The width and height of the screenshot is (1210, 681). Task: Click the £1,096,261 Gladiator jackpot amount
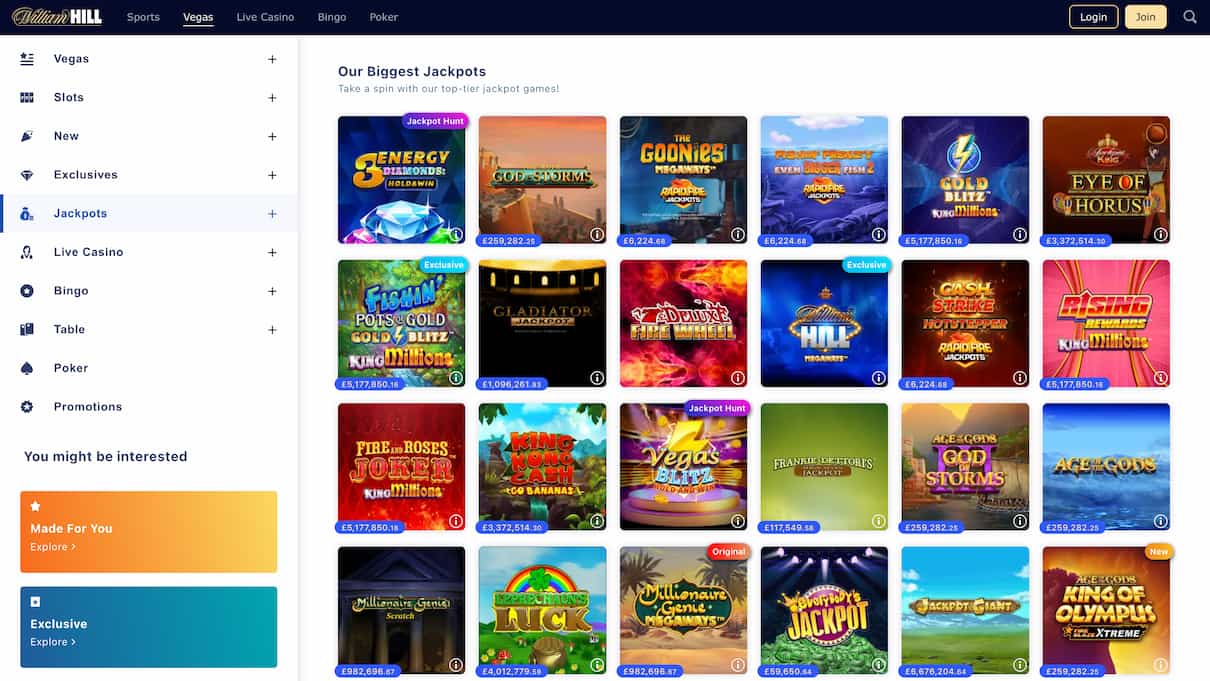511,383
